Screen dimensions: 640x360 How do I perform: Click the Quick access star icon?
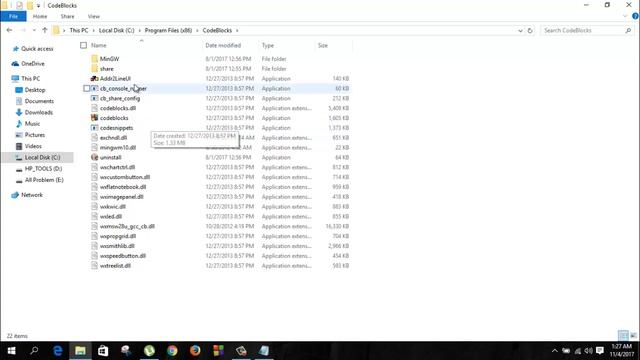pyautogui.click(x=16, y=49)
